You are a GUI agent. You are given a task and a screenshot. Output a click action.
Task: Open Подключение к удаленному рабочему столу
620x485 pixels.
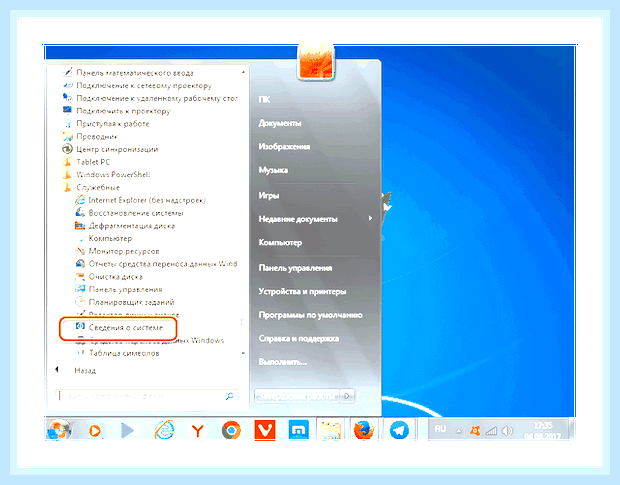tap(150, 98)
